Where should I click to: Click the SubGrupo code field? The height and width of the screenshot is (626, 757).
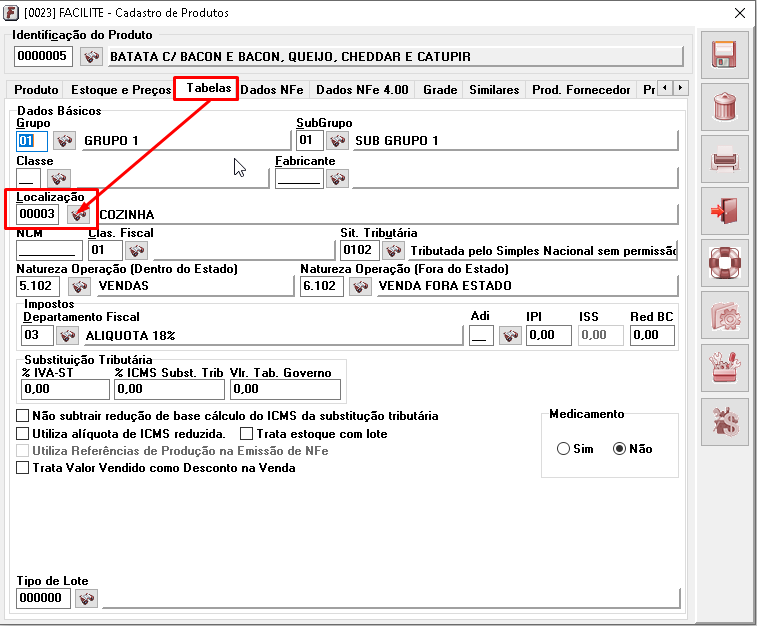309,140
